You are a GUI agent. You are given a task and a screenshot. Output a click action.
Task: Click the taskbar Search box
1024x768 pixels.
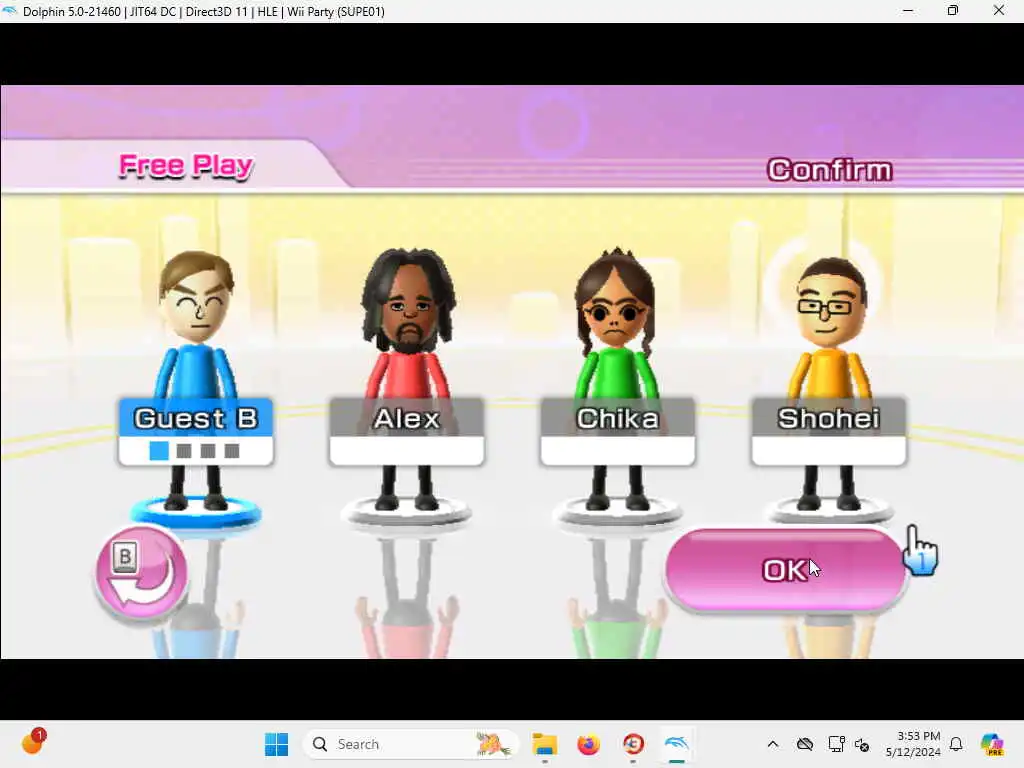pos(411,744)
